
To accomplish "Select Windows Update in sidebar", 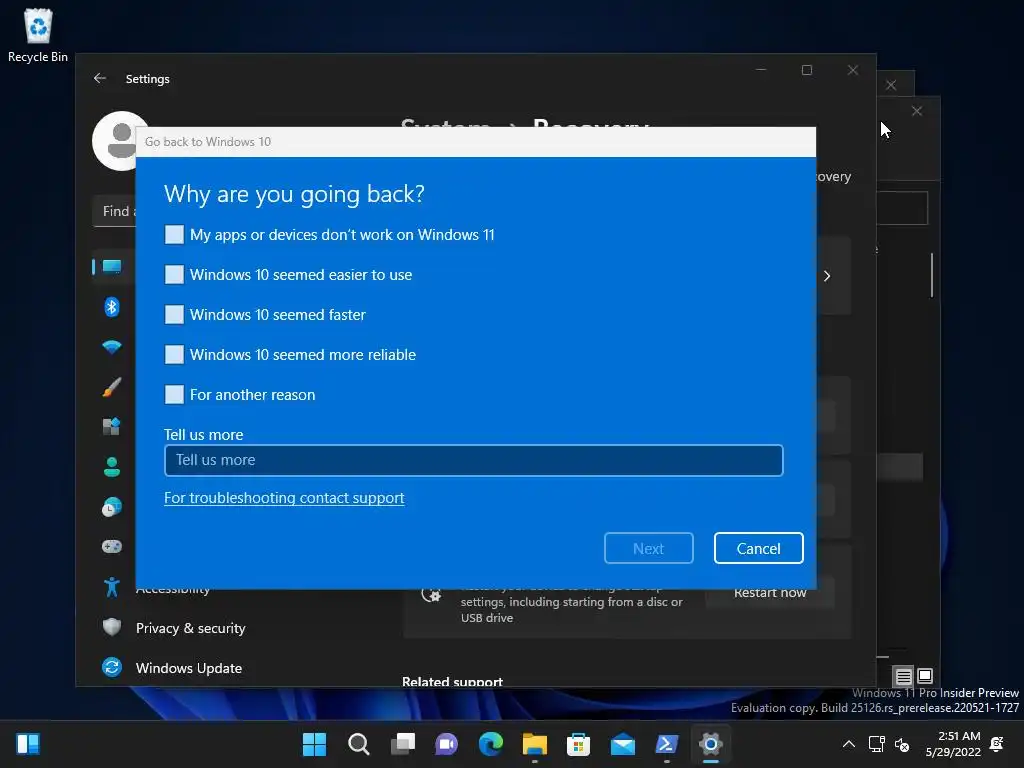I will pyautogui.click(x=189, y=668).
